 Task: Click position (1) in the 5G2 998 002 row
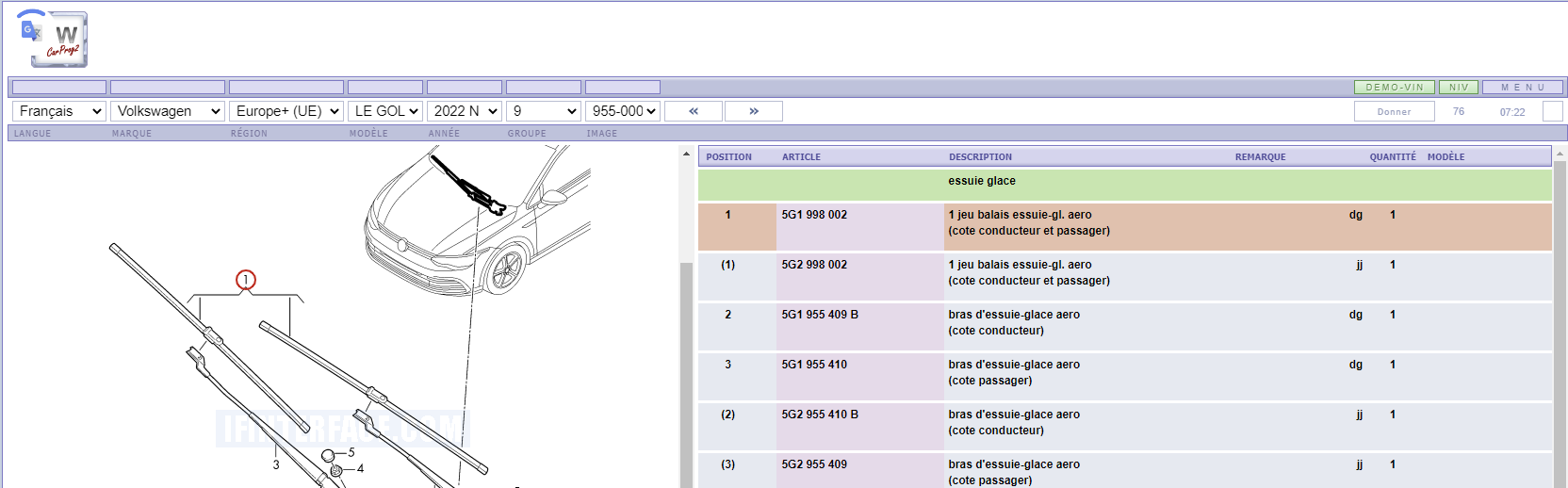pyautogui.click(x=728, y=265)
